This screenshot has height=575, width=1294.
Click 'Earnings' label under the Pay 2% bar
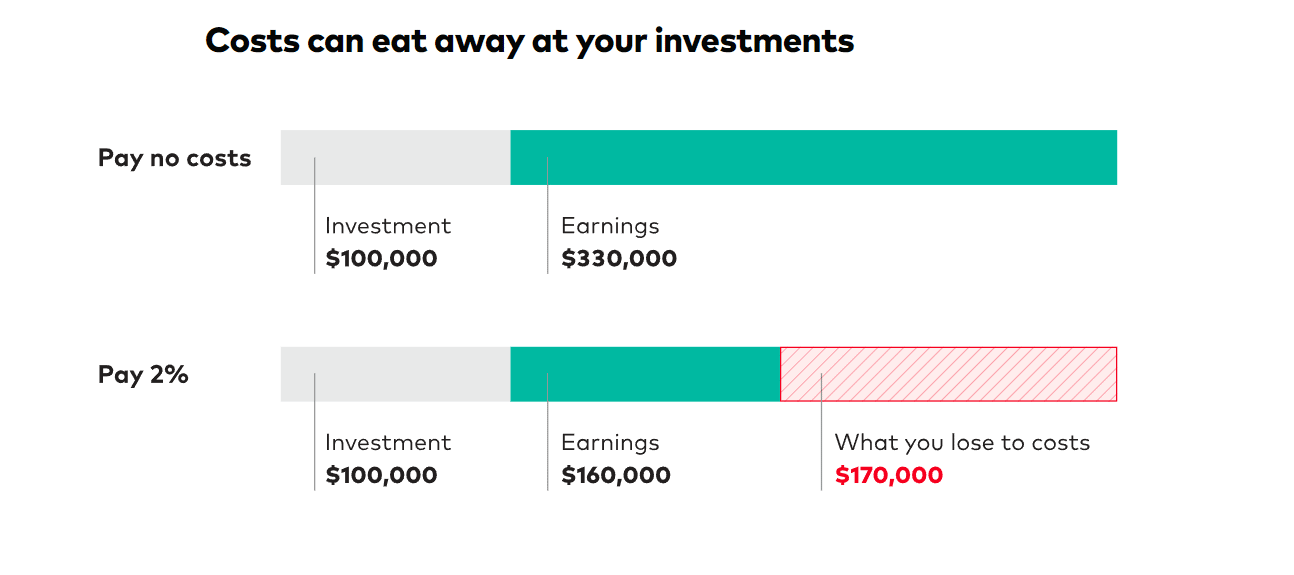(610, 444)
